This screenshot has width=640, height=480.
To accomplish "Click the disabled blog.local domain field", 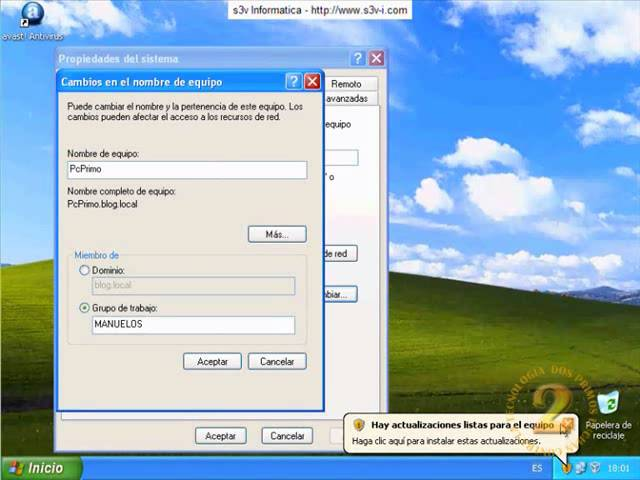I will (x=193, y=286).
